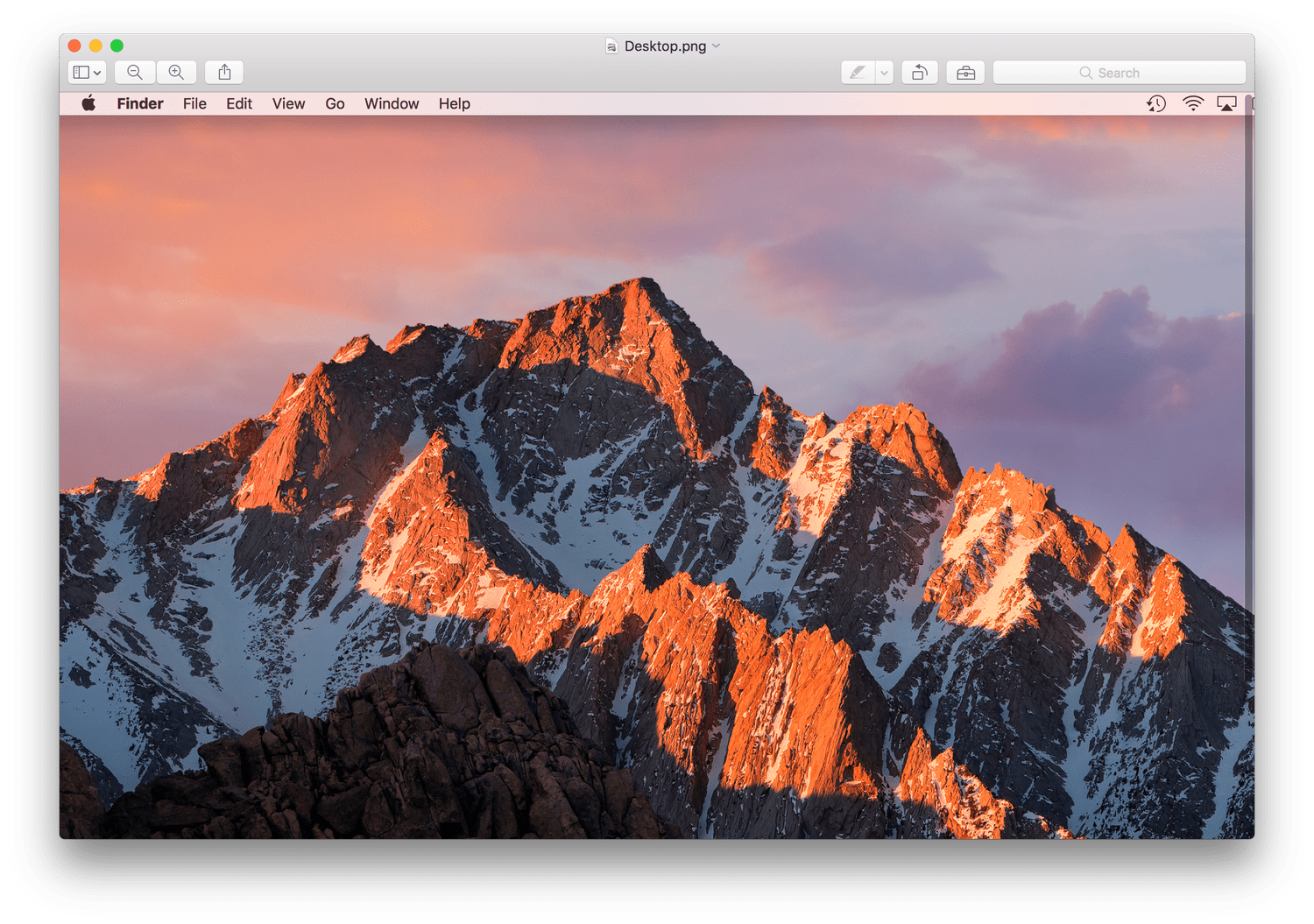
Task: Click the Help menu item
Action: (x=454, y=103)
